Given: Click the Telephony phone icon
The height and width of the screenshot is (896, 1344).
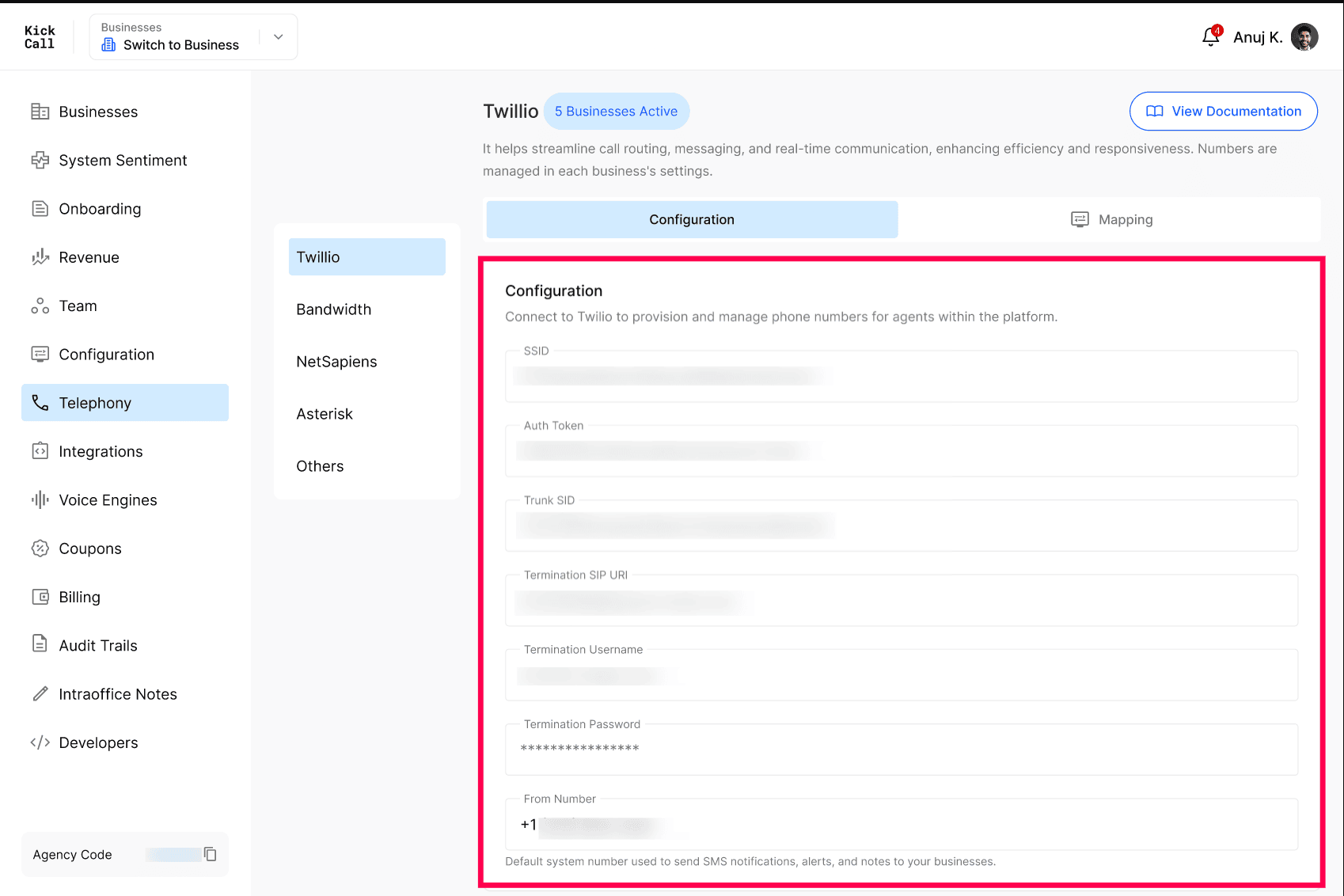Looking at the screenshot, I should [x=40, y=403].
